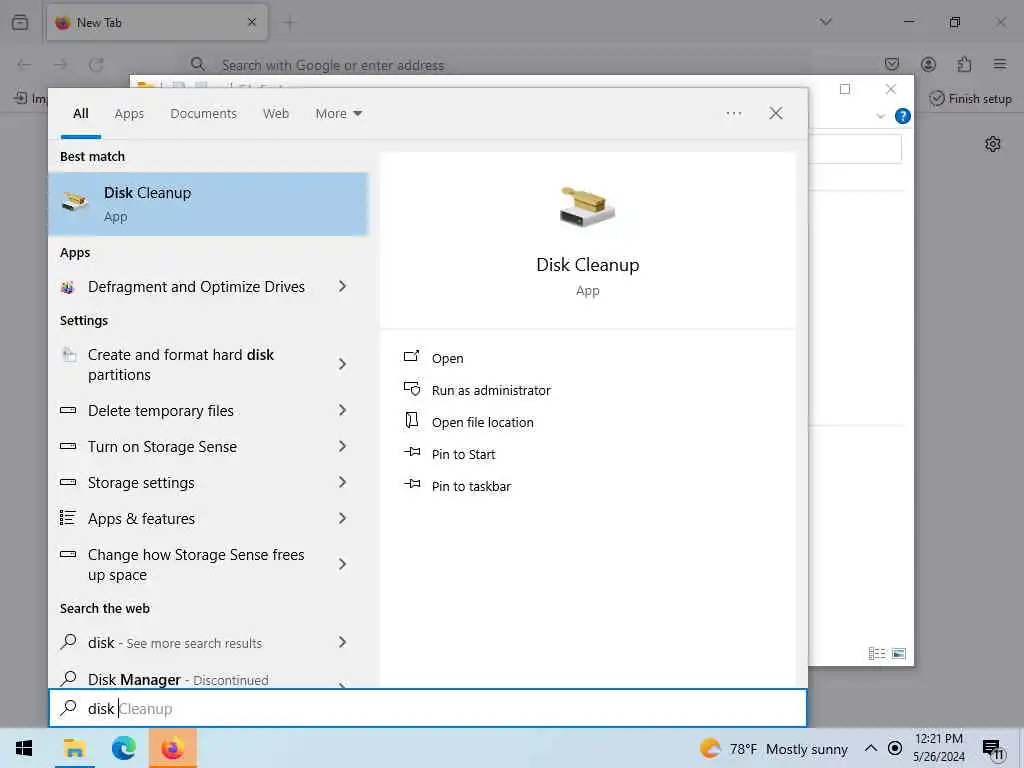Click the Change how Storage Sense frees icon
The width and height of the screenshot is (1024, 768).
pos(68,554)
